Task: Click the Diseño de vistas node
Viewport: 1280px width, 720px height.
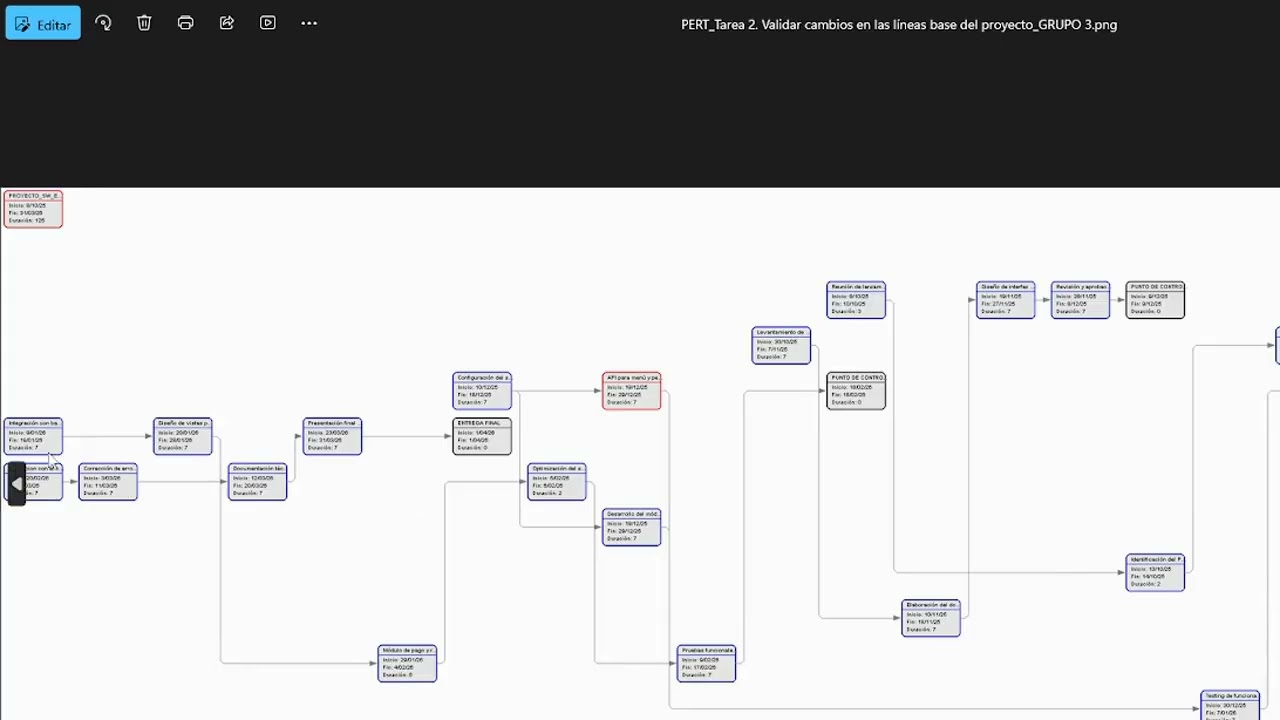Action: [x=183, y=436]
